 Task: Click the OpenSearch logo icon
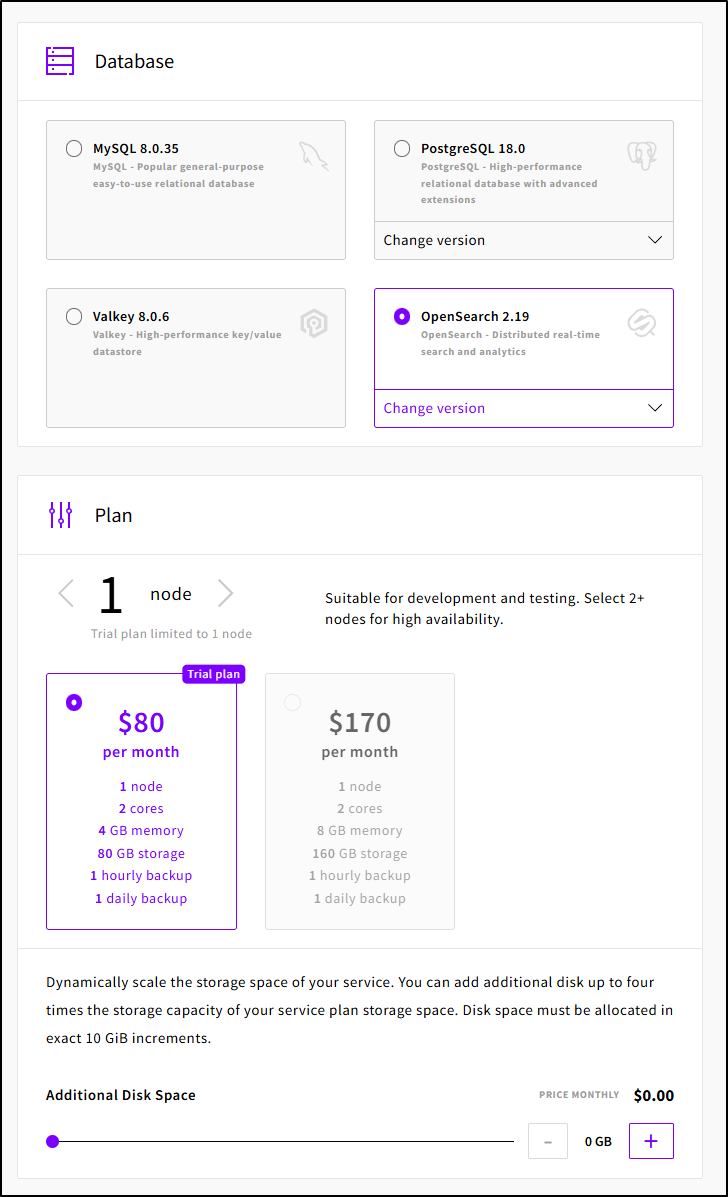641,323
